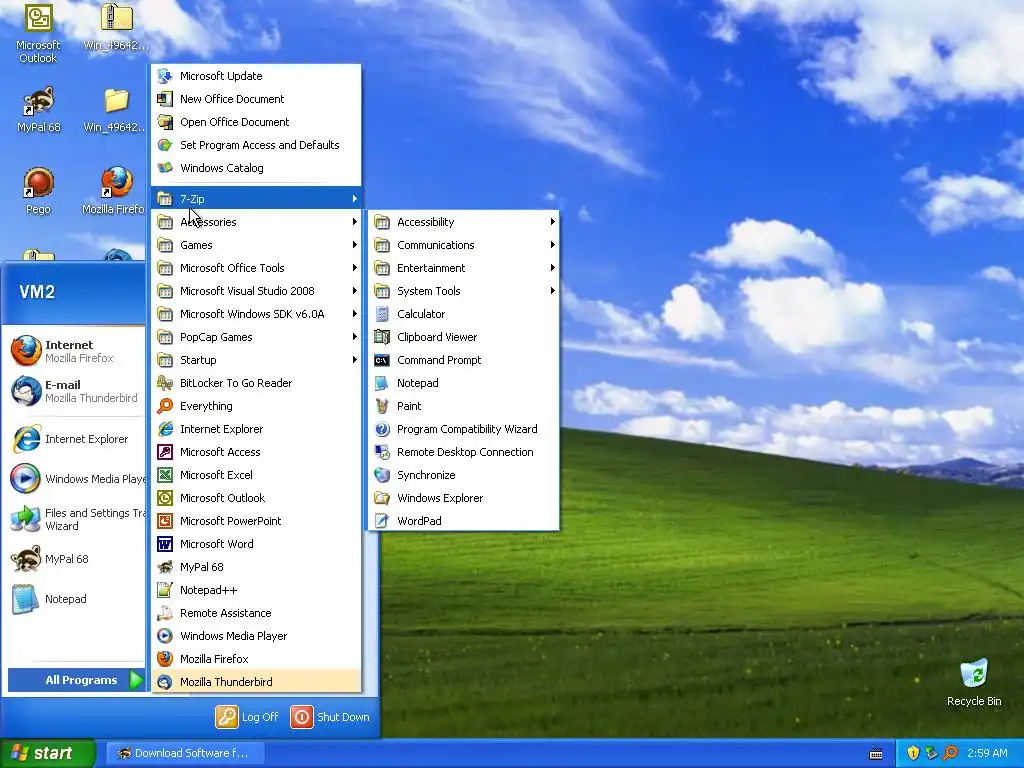Expand System Tools submenu arrow
This screenshot has width=1024, height=768.
pos(552,291)
